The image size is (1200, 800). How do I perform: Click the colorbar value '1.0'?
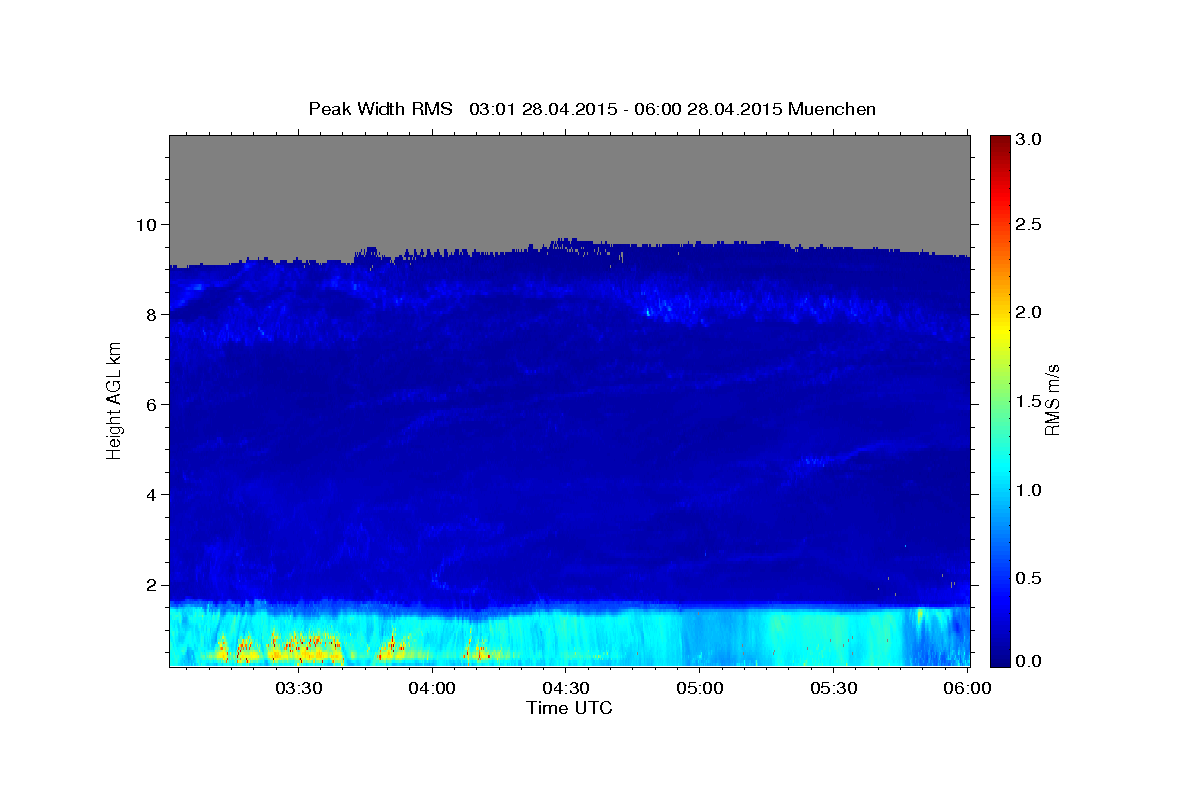pyautogui.click(x=1029, y=490)
